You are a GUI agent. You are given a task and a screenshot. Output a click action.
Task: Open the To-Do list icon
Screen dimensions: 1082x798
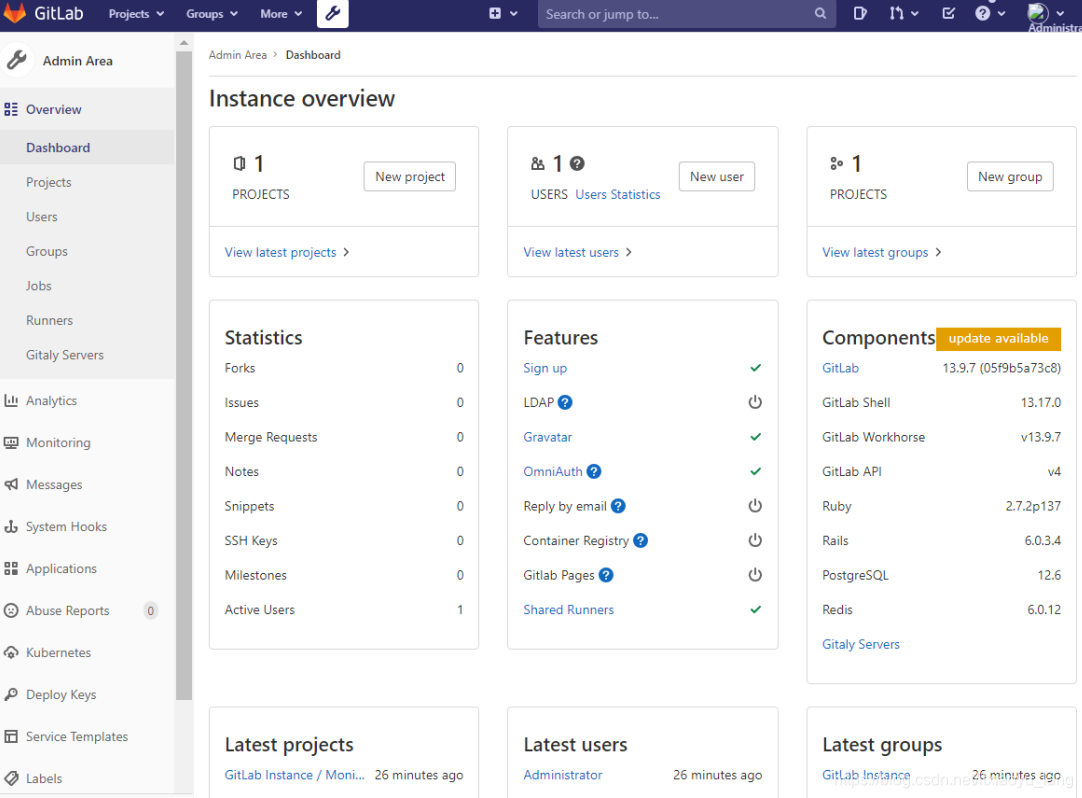(x=949, y=13)
